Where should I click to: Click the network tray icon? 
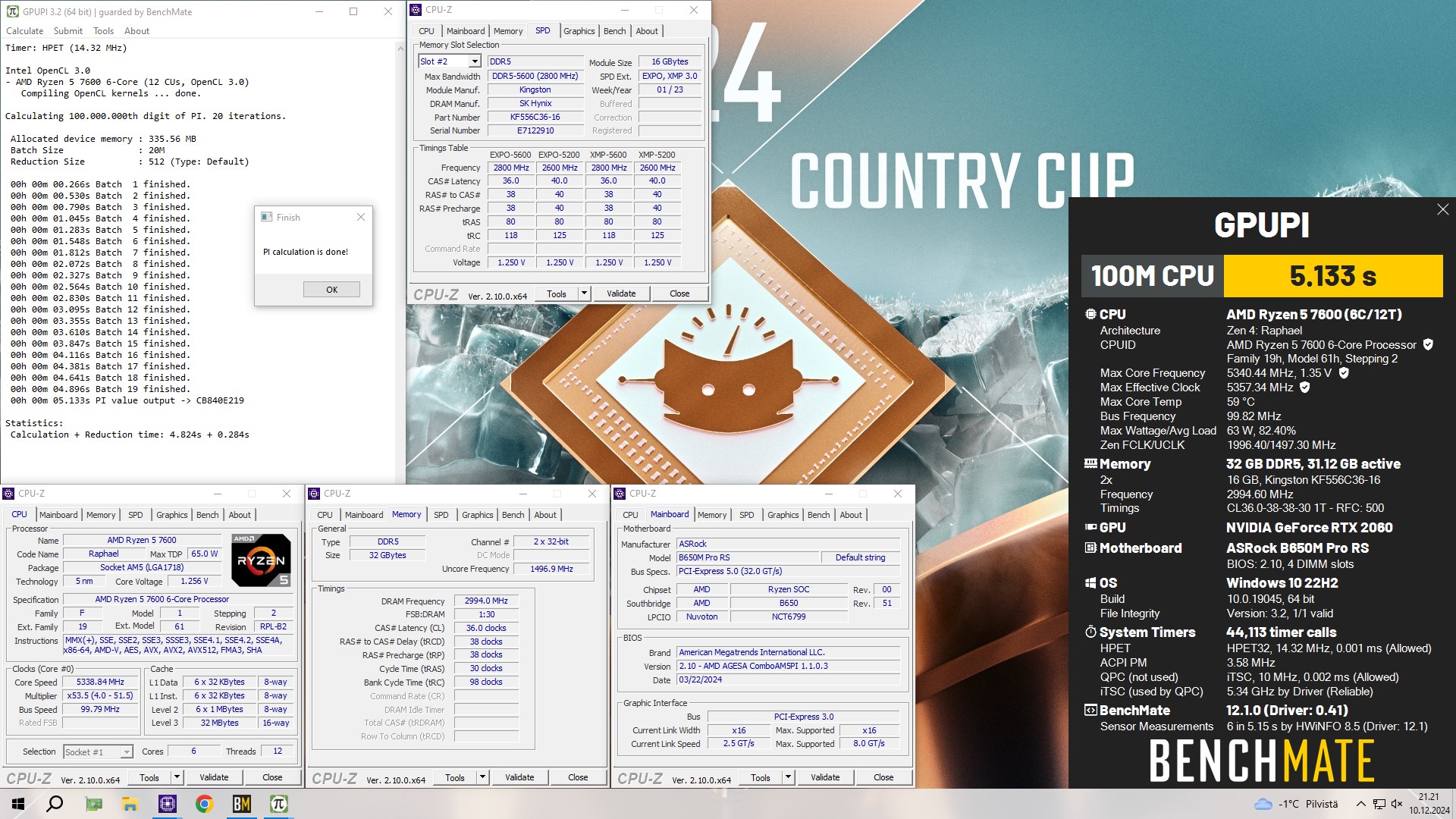(1379, 804)
